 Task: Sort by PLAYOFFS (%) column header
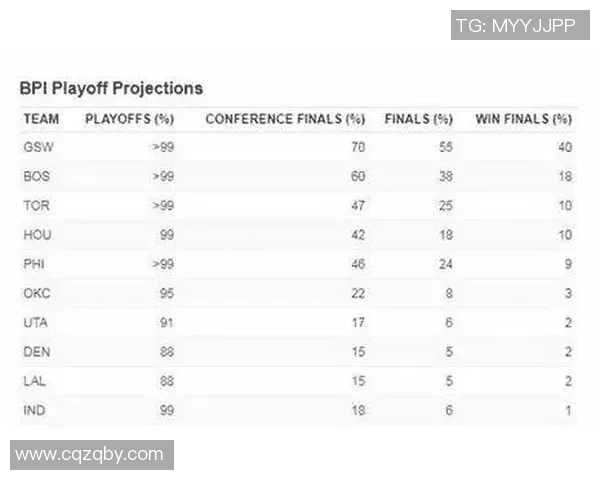point(130,119)
